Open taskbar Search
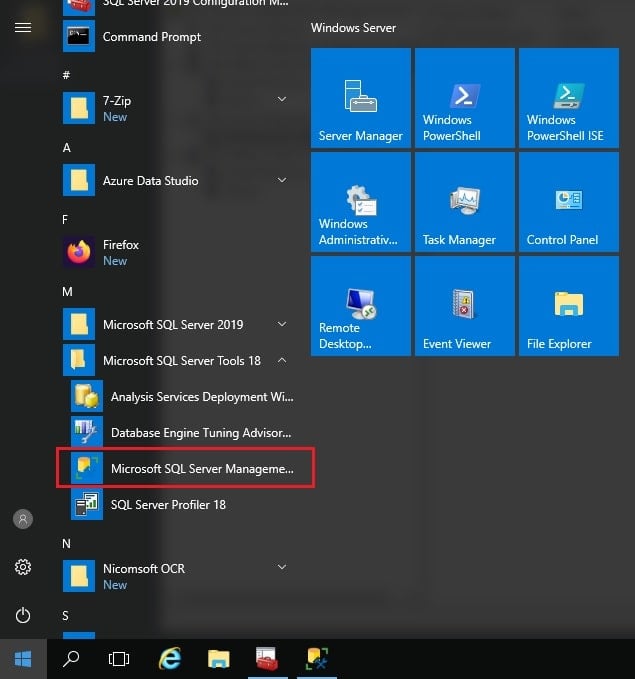 coord(71,659)
